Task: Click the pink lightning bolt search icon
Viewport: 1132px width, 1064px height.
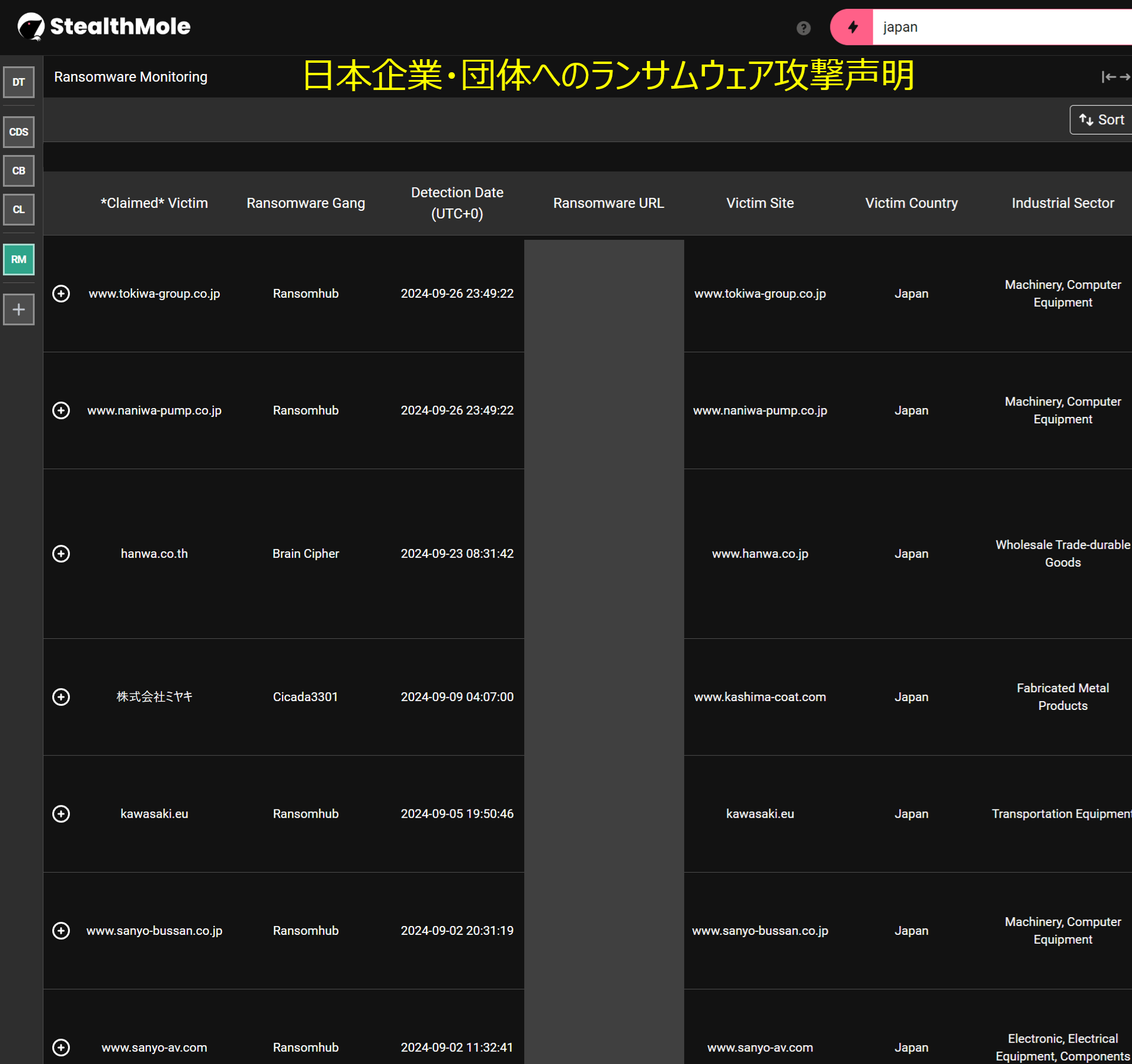Action: 852,27
